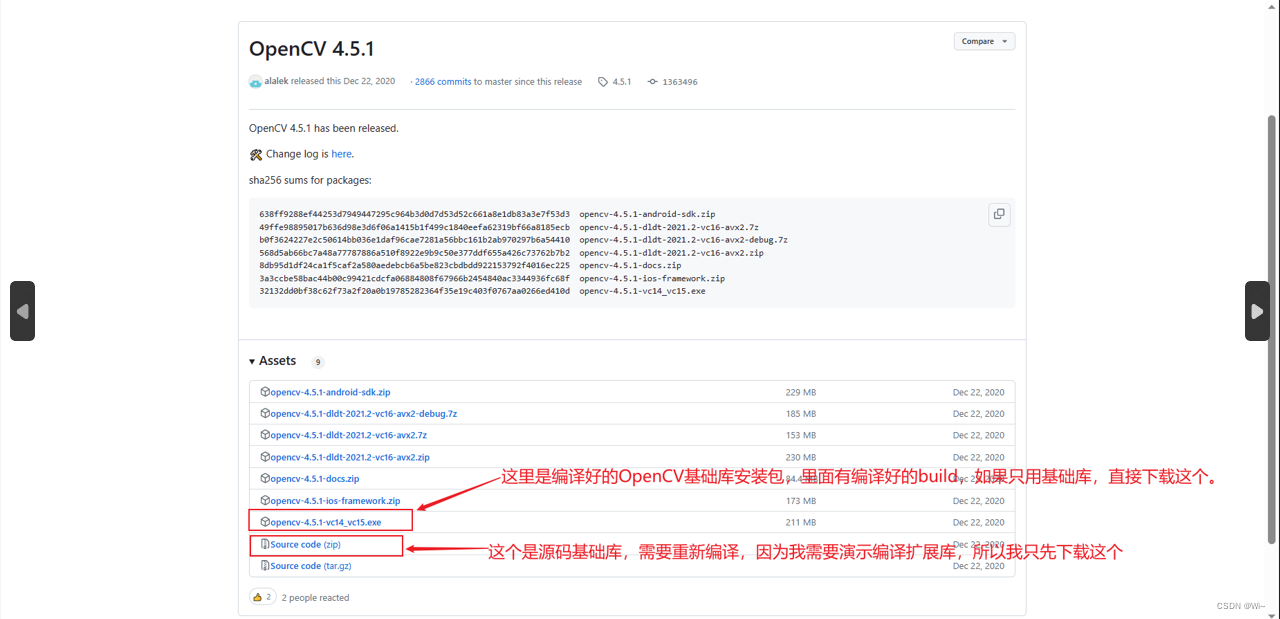
Task: Click the "2 people reacted" text
Action: pyautogui.click(x=315, y=598)
